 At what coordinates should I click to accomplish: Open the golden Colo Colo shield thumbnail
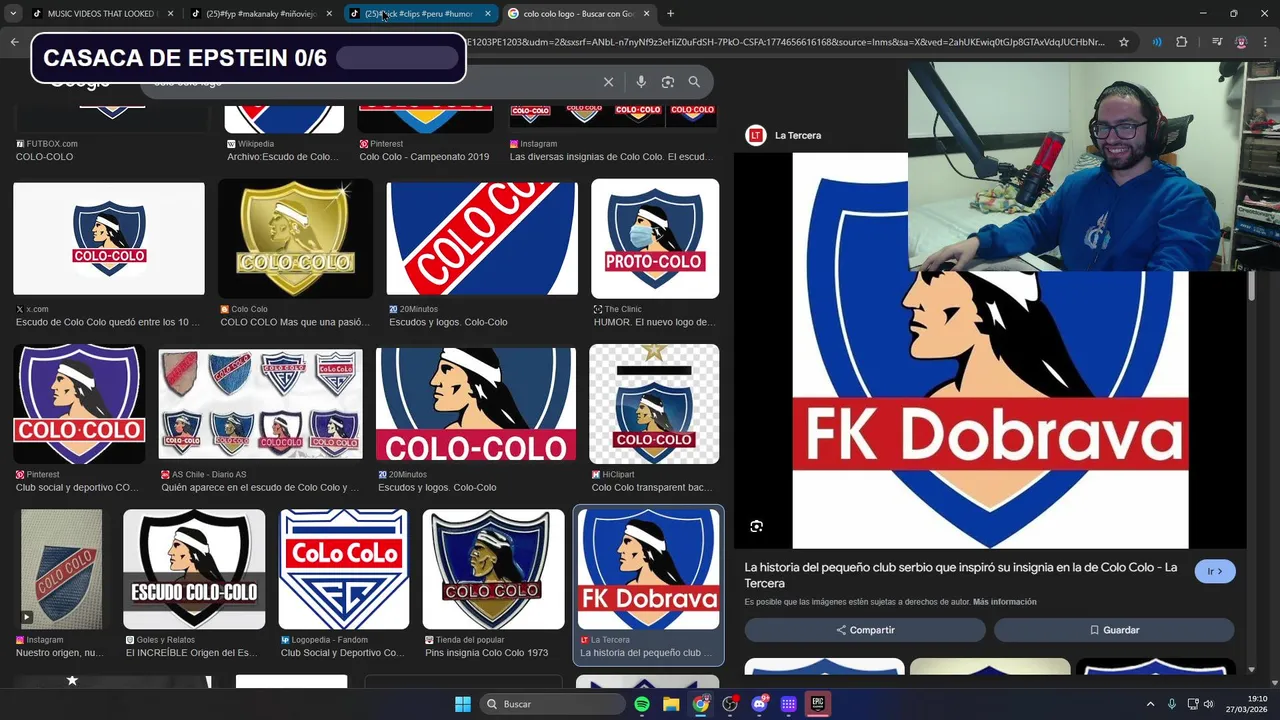coord(295,238)
